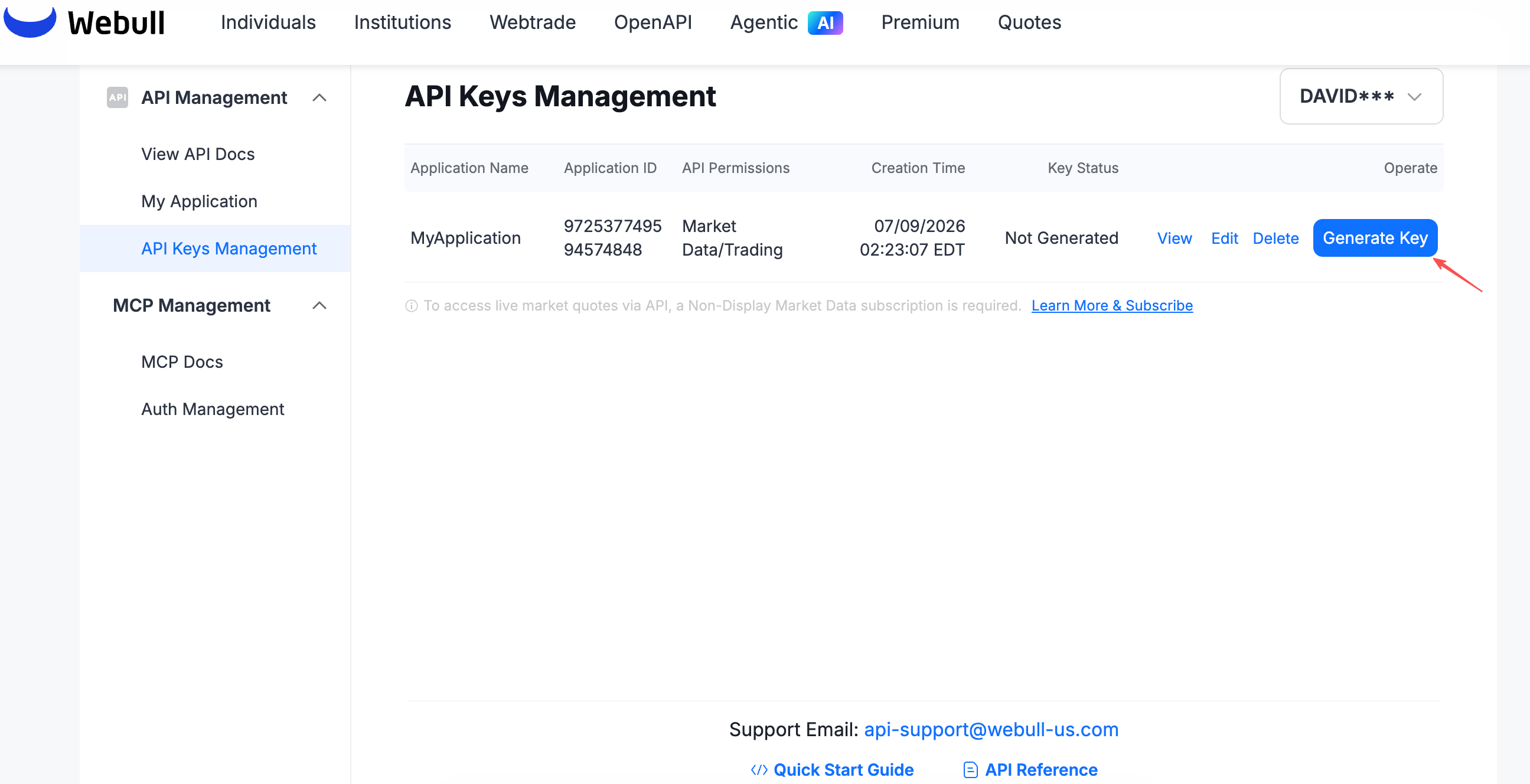1530x784 pixels.
Task: Go to Webtrade
Action: 532,22
